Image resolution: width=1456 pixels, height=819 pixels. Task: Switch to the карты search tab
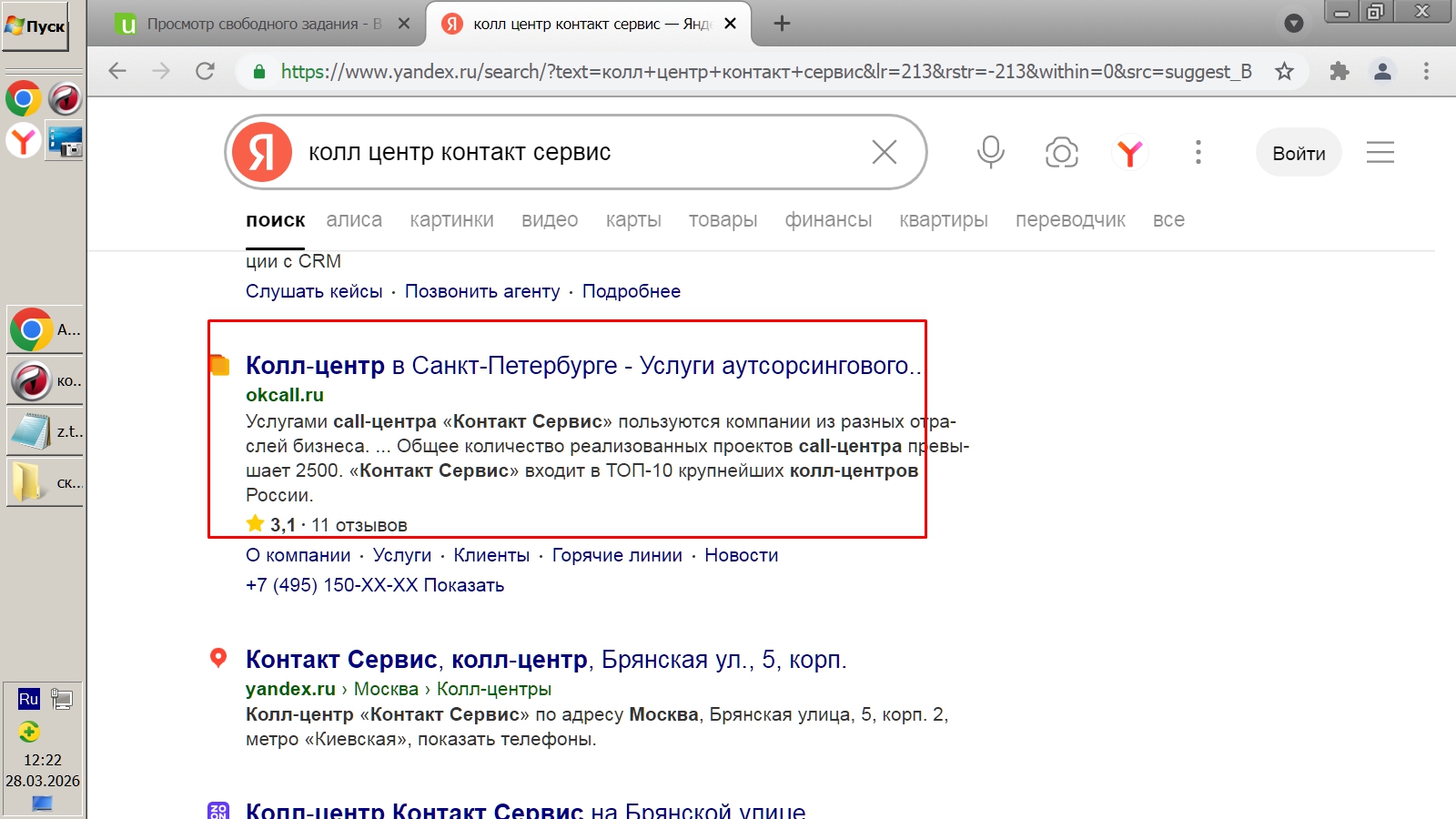tap(633, 220)
